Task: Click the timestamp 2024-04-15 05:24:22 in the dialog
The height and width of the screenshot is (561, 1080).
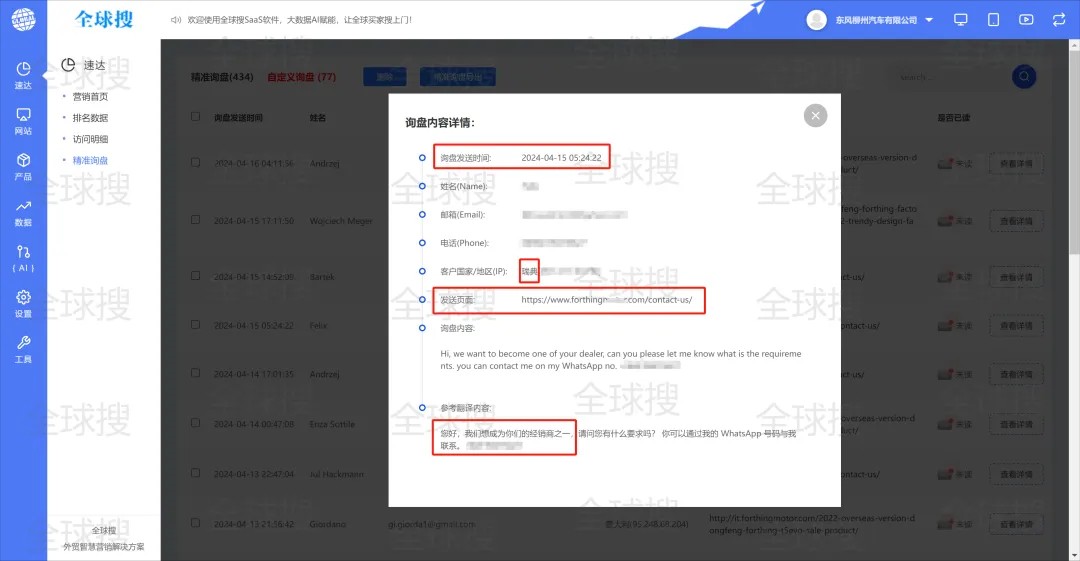Action: 561,158
